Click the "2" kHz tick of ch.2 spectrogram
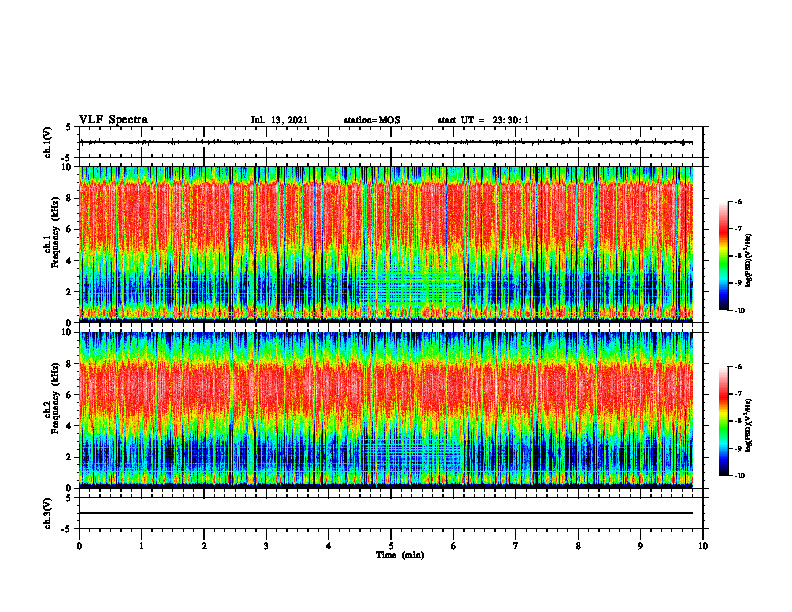This screenshot has width=792, height=612. pyautogui.click(x=70, y=457)
